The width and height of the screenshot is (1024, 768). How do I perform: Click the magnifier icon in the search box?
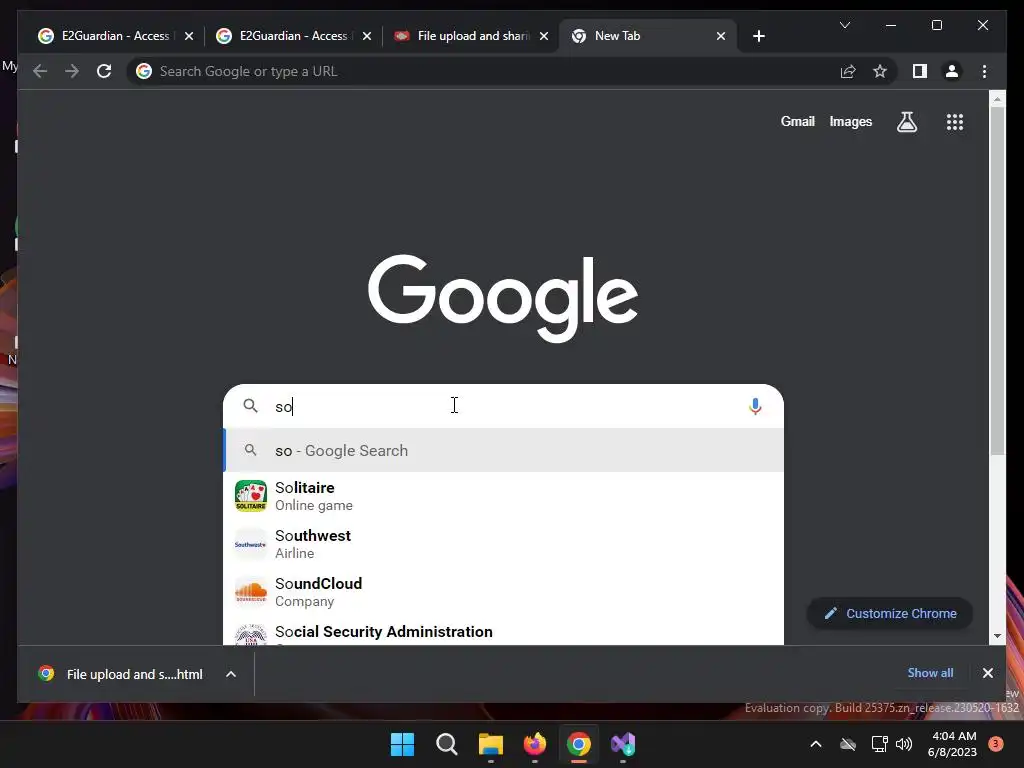(x=250, y=406)
